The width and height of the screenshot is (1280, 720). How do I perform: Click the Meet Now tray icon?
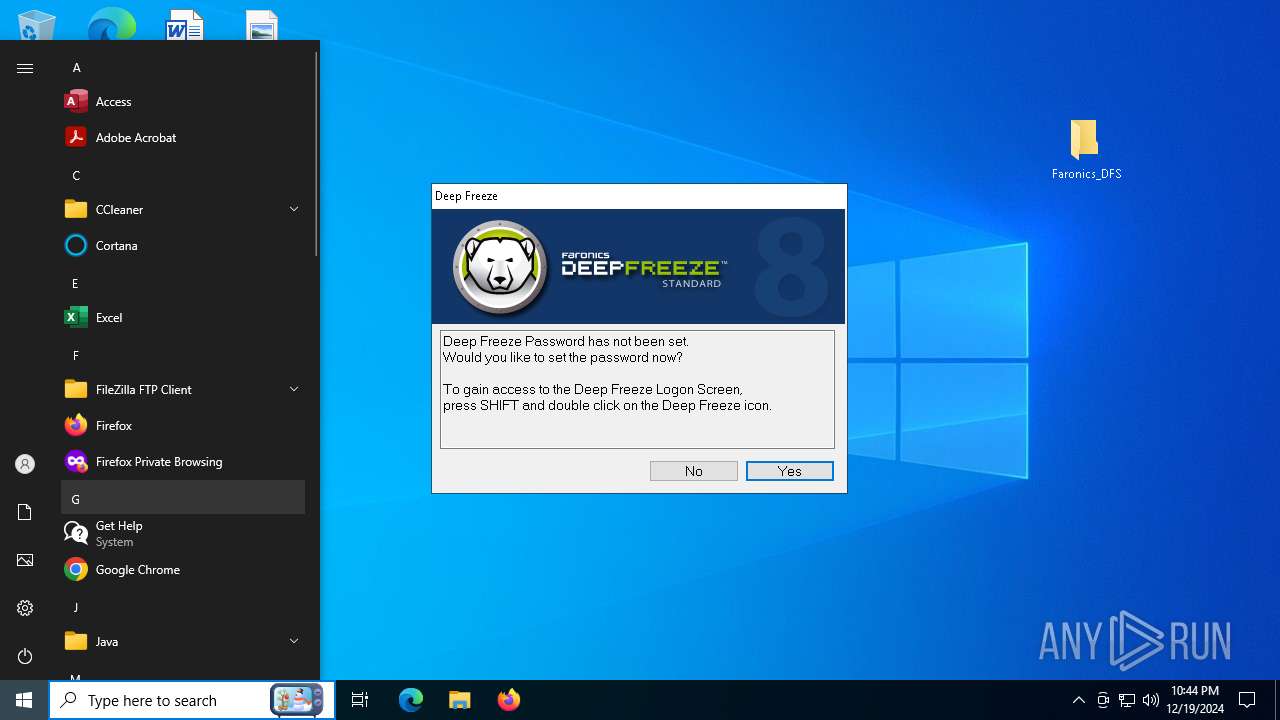tap(1102, 700)
